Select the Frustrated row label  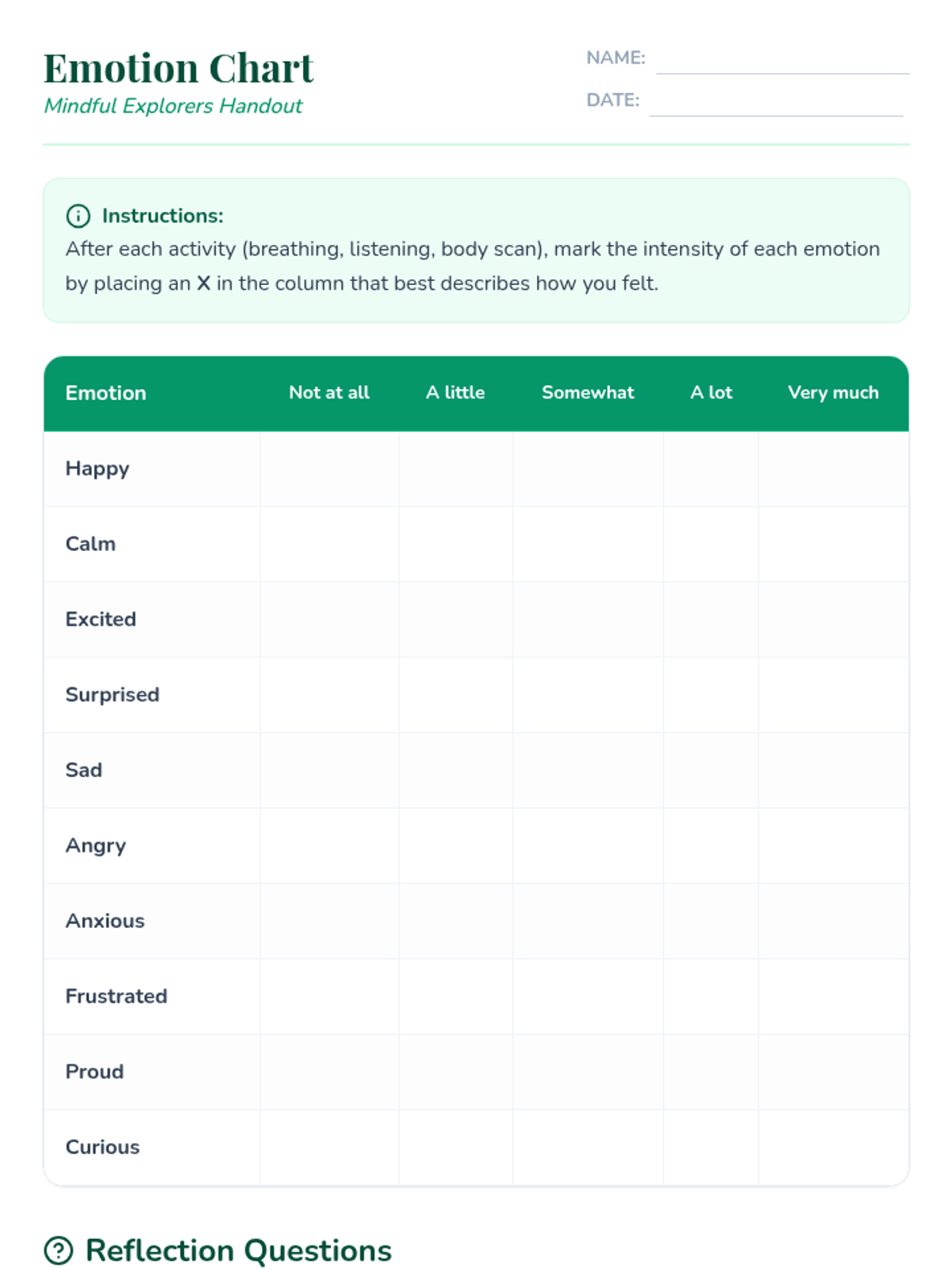[116, 996]
